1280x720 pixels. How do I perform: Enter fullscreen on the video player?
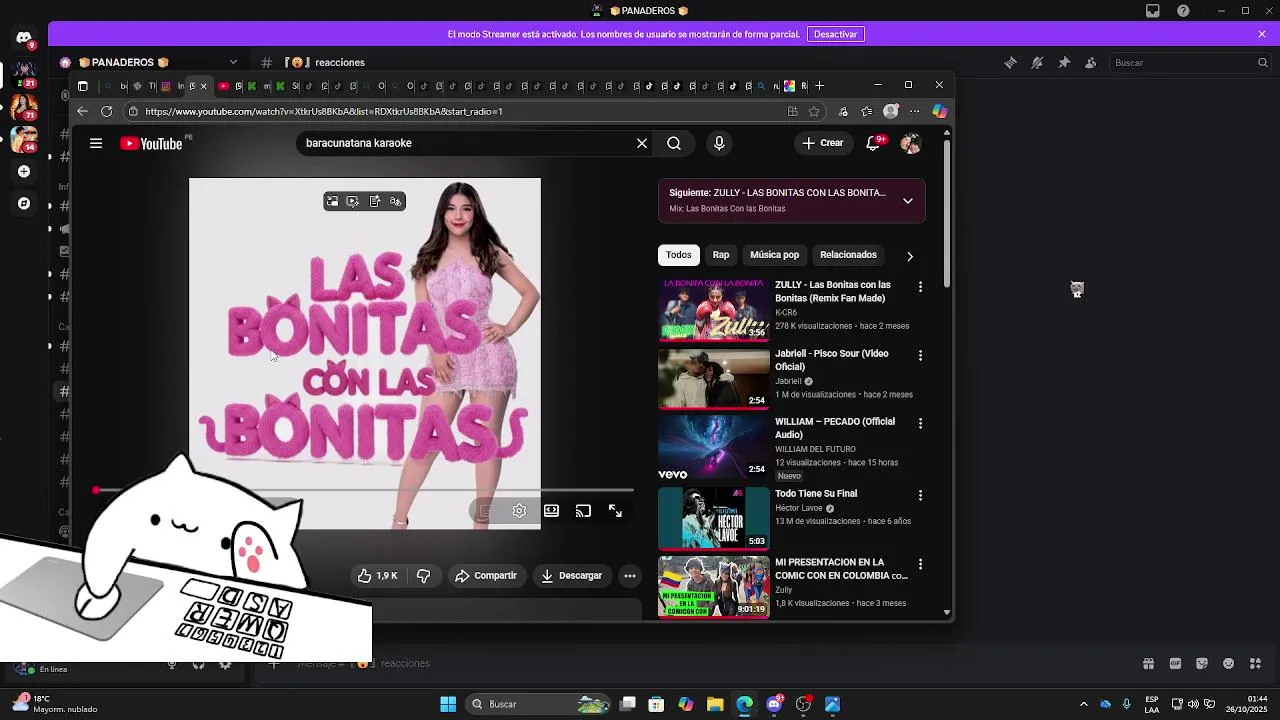point(615,511)
